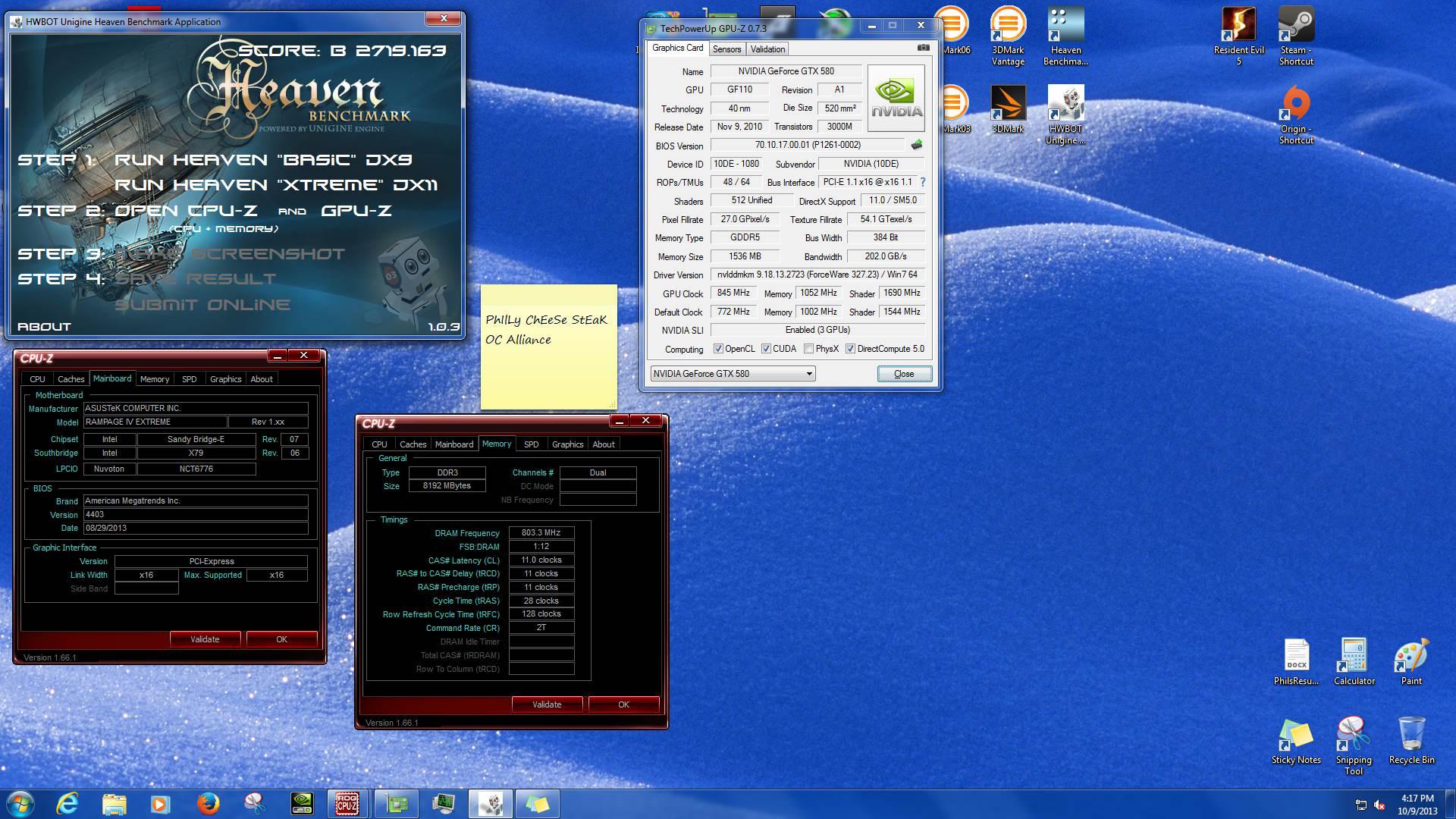Expand the NVIDIA GeForce GTX 580 dropdown
This screenshot has width=1456, height=819.
(733, 373)
